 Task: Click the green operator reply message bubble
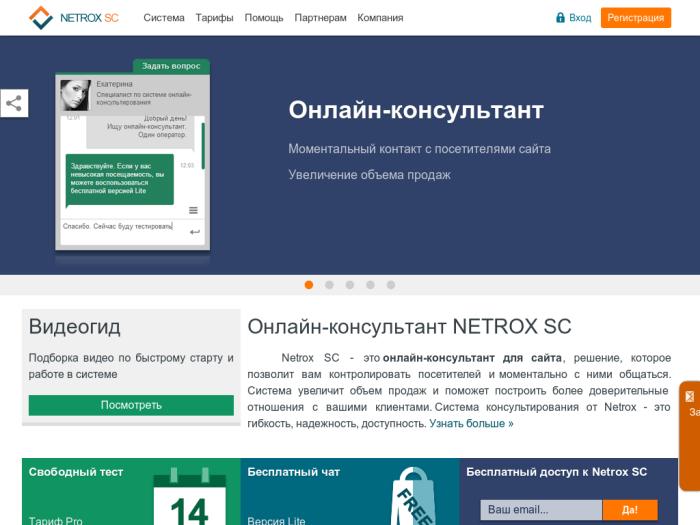(120, 179)
